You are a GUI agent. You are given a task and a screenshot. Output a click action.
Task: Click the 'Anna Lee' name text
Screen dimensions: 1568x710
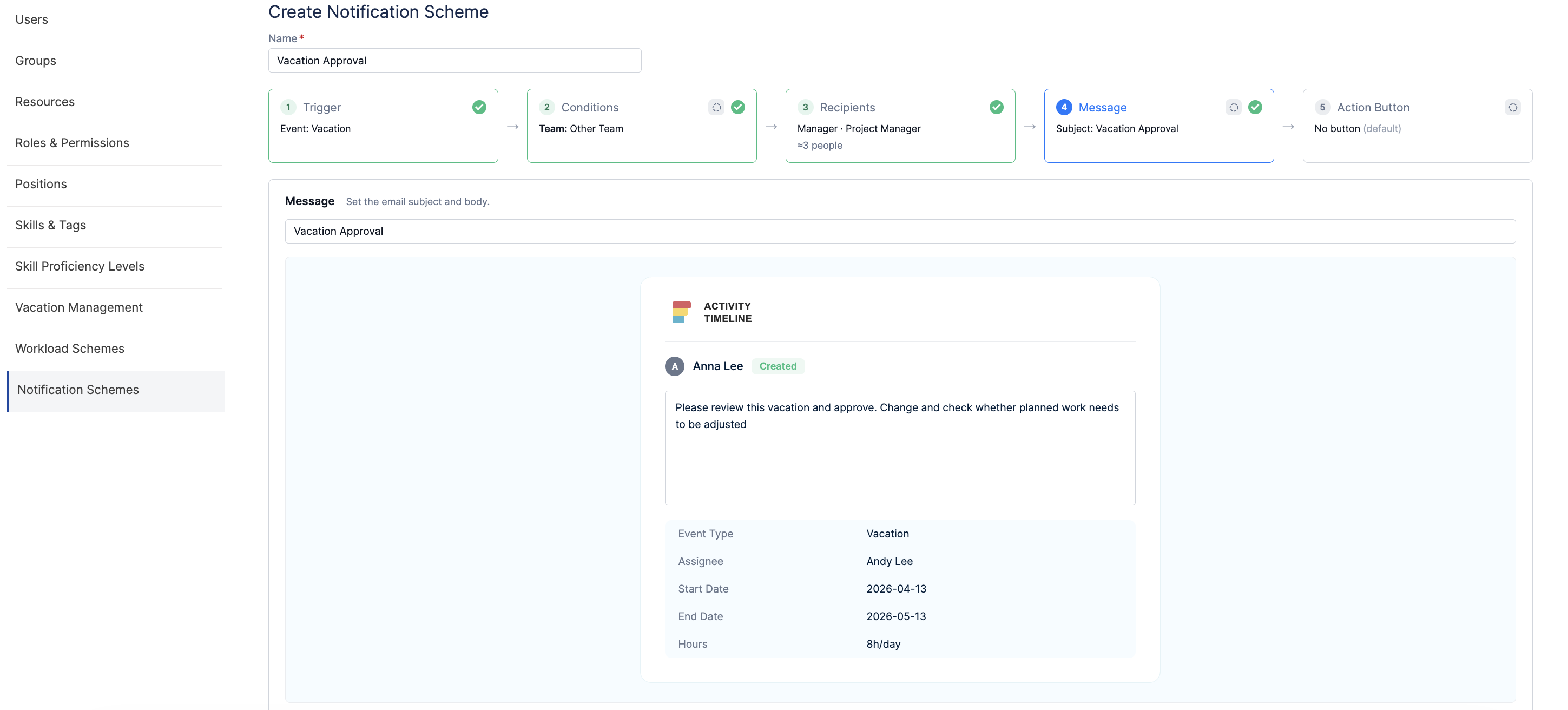(717, 366)
